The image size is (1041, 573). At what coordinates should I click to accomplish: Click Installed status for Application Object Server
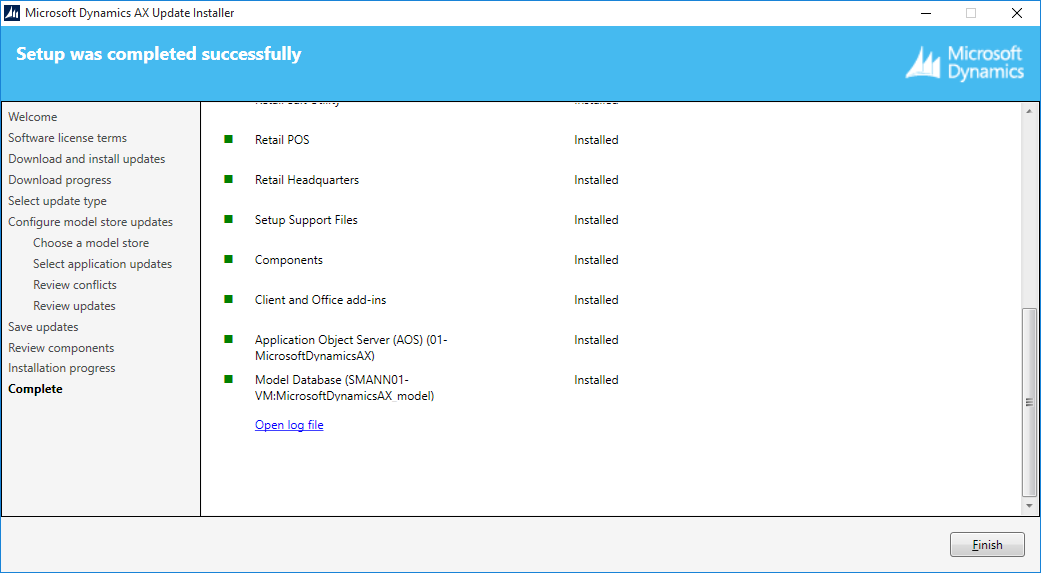(596, 340)
